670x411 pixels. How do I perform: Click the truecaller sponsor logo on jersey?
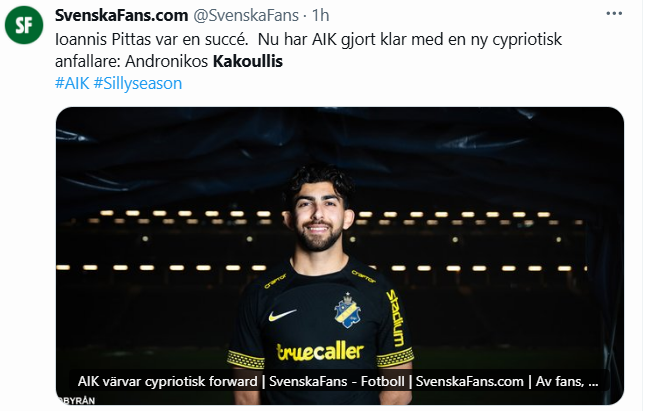(320, 352)
